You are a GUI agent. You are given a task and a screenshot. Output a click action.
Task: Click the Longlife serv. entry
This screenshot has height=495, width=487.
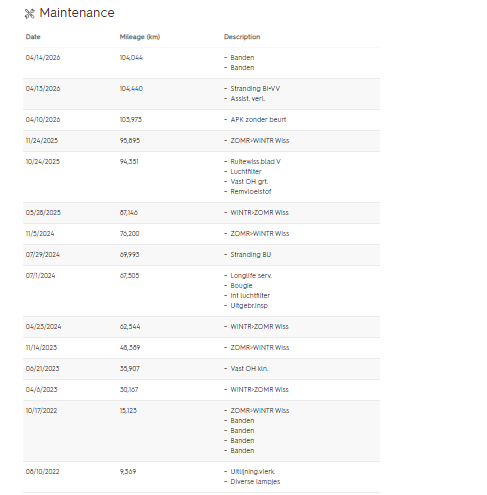(x=251, y=276)
